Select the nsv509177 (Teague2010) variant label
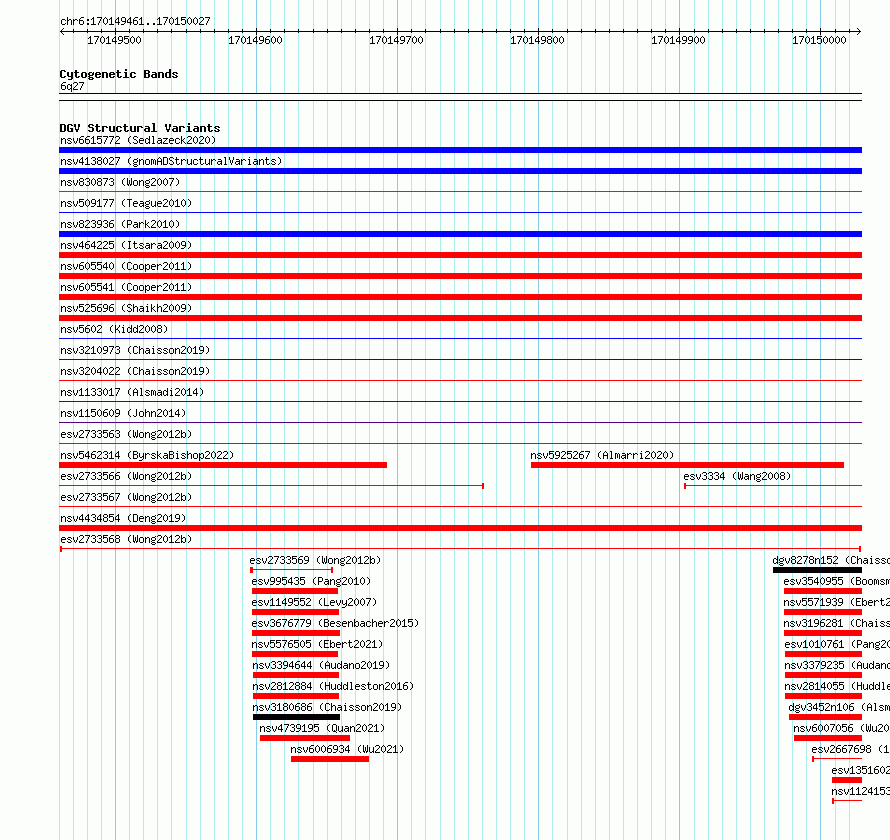Screen dimensions: 890x840 point(126,203)
